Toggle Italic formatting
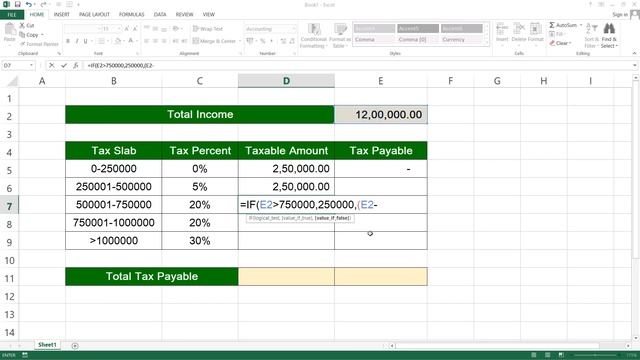Screen dimensions: 640x360 (77, 41)
